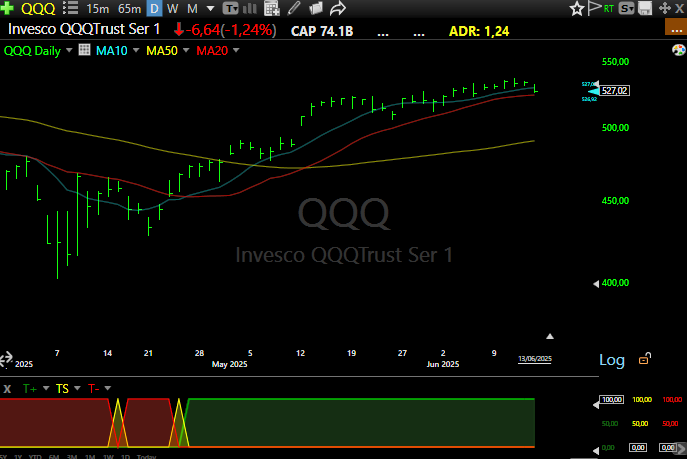687x459 pixels.
Task: Click the gray chevron at bottom-right
Action: coord(681,448)
